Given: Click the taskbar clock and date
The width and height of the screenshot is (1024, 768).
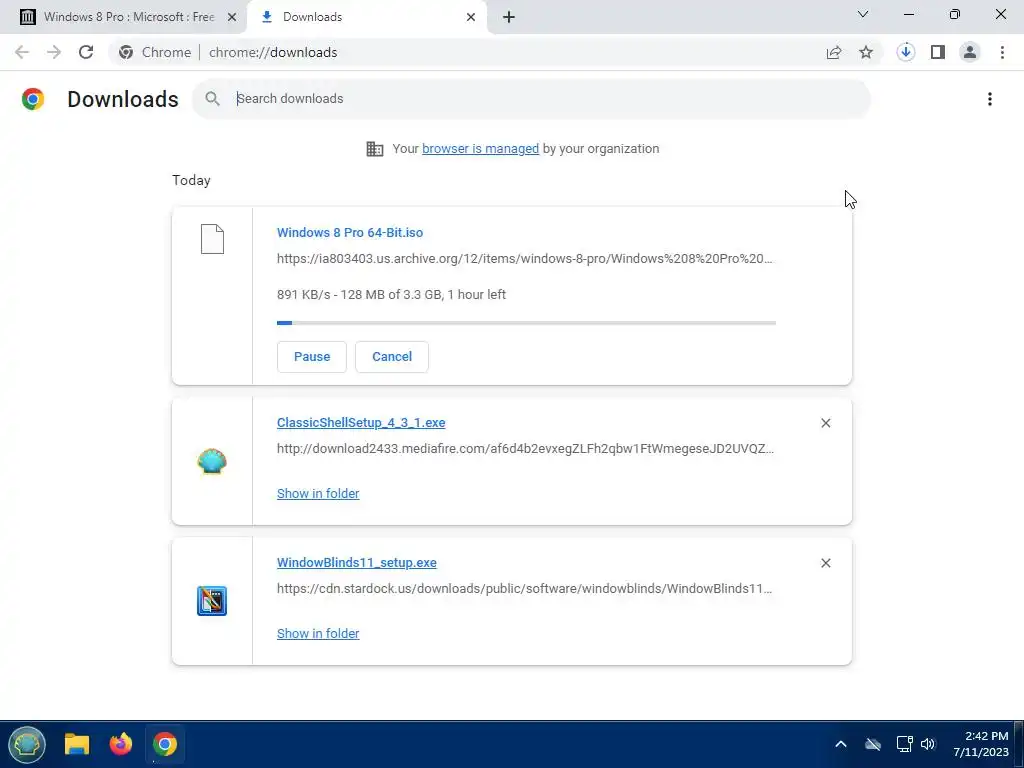Looking at the screenshot, I should click(980, 744).
